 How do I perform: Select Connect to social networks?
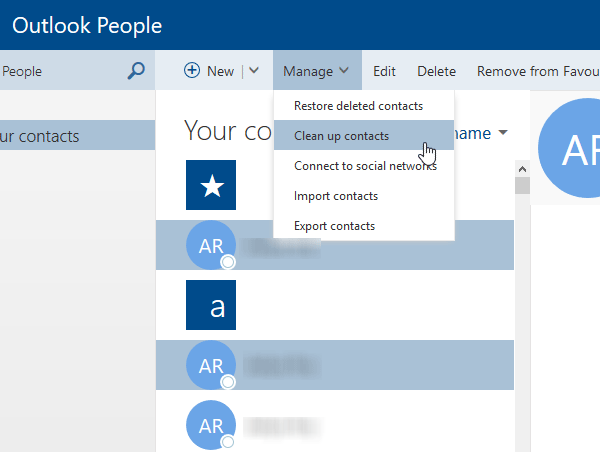point(364,166)
